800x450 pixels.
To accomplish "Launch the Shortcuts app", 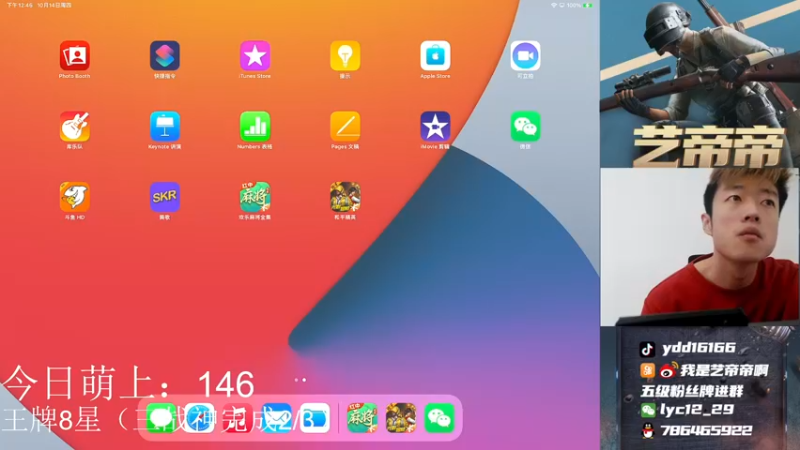I will (164, 55).
